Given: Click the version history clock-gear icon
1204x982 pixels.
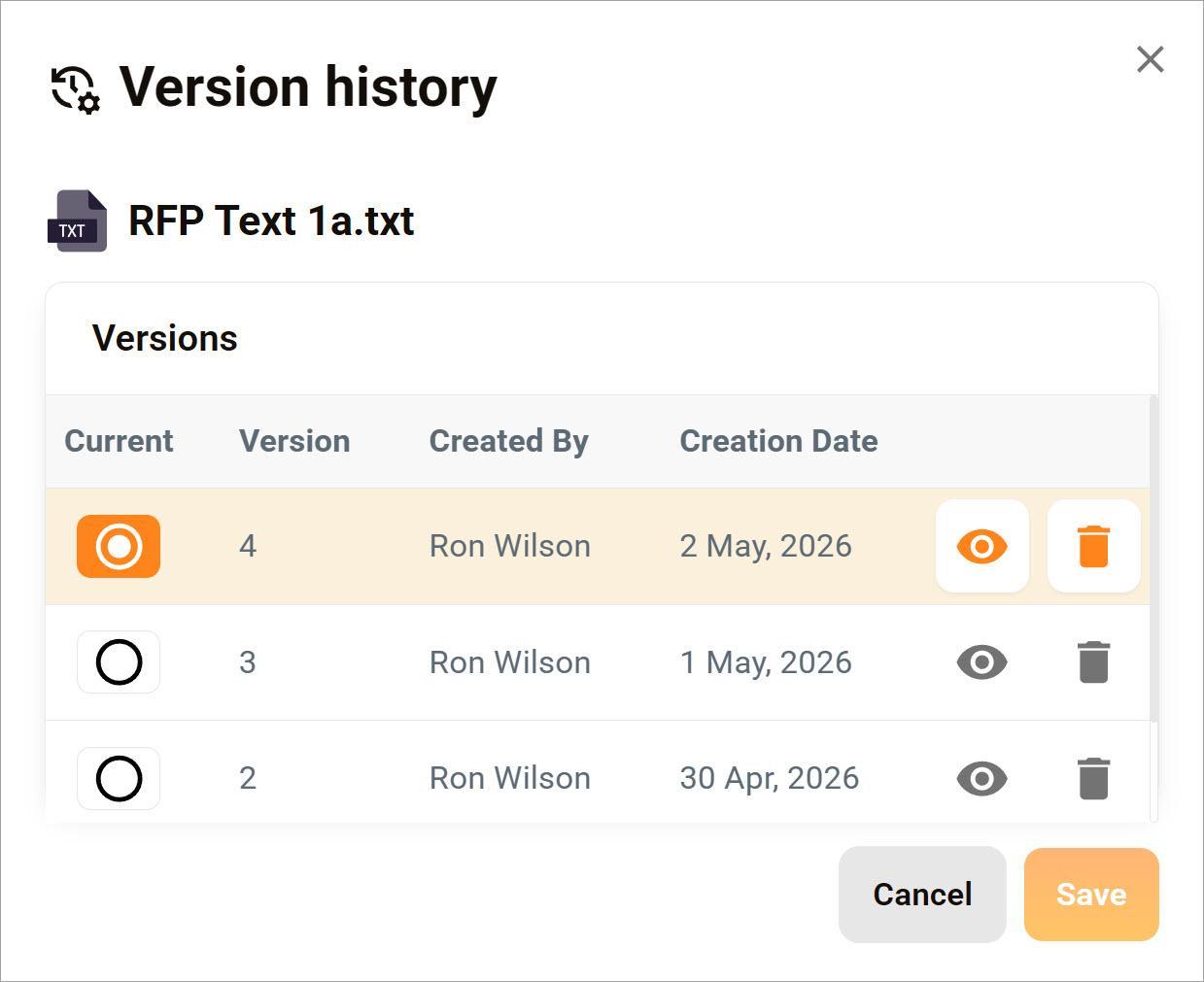Looking at the screenshot, I should click(76, 89).
